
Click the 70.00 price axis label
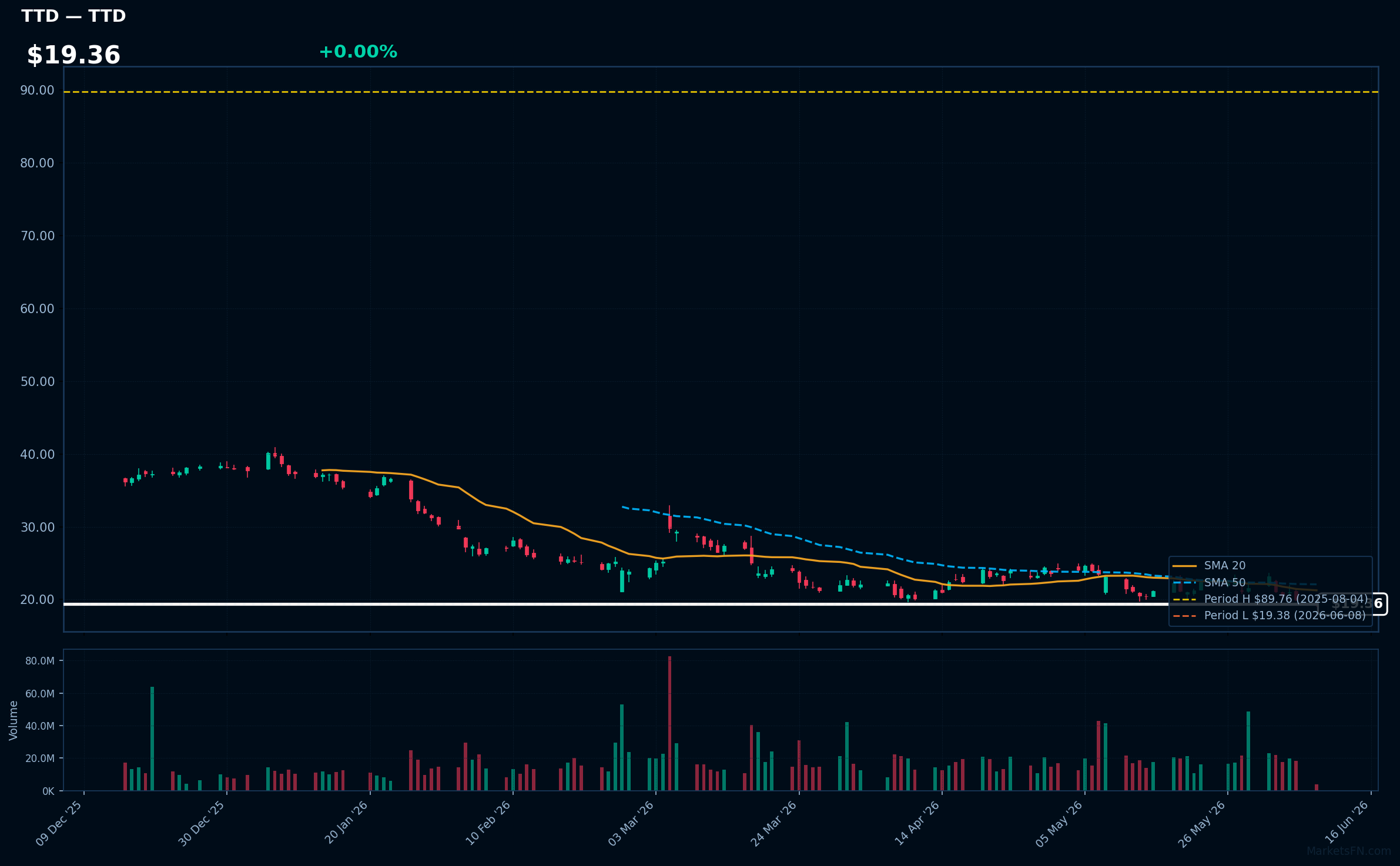[x=37, y=236]
